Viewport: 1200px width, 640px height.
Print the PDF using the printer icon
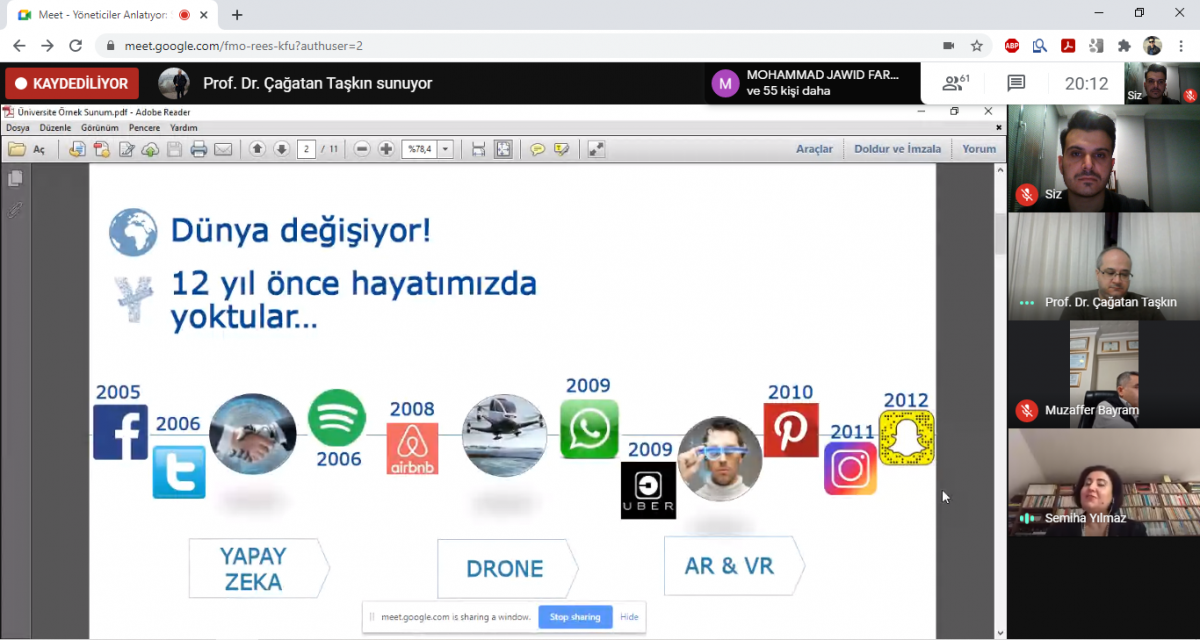coord(198,149)
